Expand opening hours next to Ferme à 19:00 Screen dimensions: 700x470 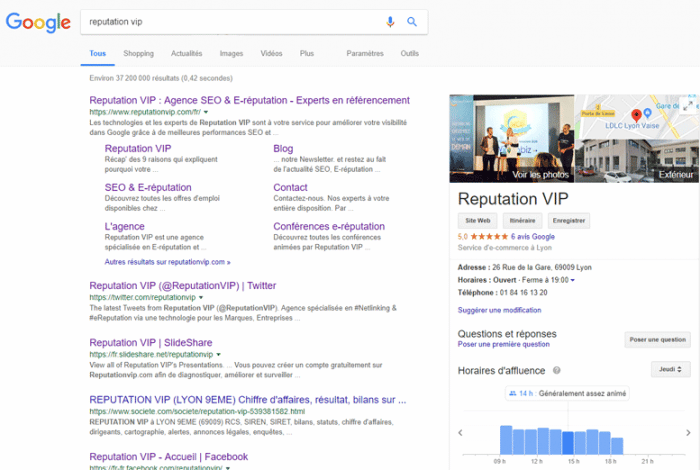573,280
